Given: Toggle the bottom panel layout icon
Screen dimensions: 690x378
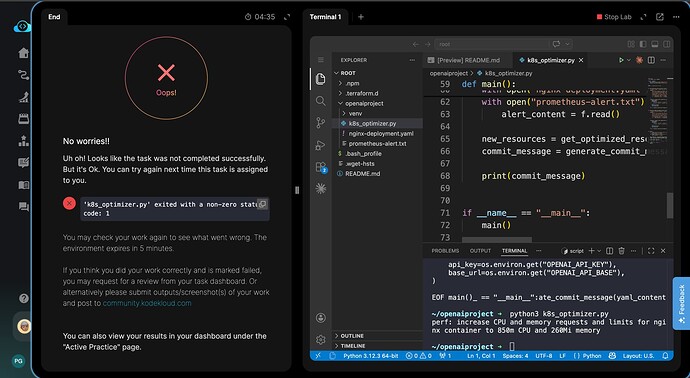Looking at the screenshot, I should click(x=655, y=44).
